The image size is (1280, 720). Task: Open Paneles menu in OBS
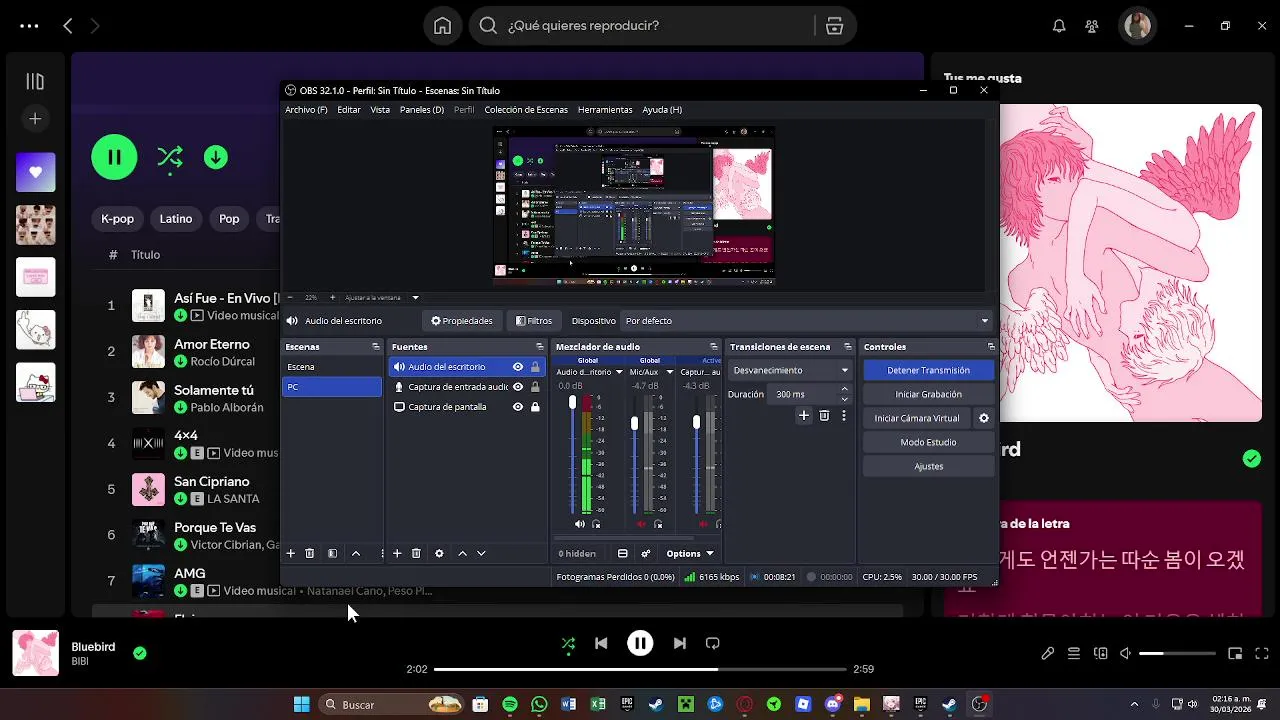[422, 110]
